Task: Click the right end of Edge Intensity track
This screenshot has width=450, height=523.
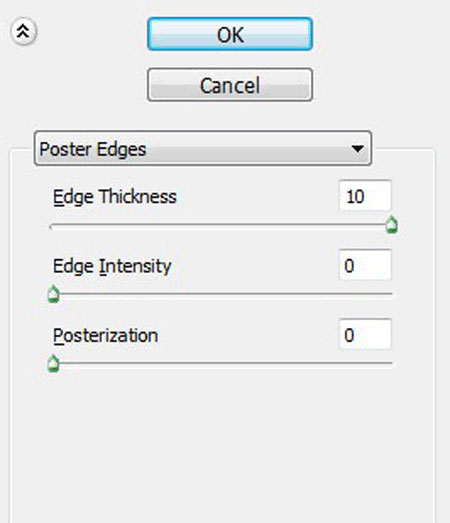Action: [390, 294]
